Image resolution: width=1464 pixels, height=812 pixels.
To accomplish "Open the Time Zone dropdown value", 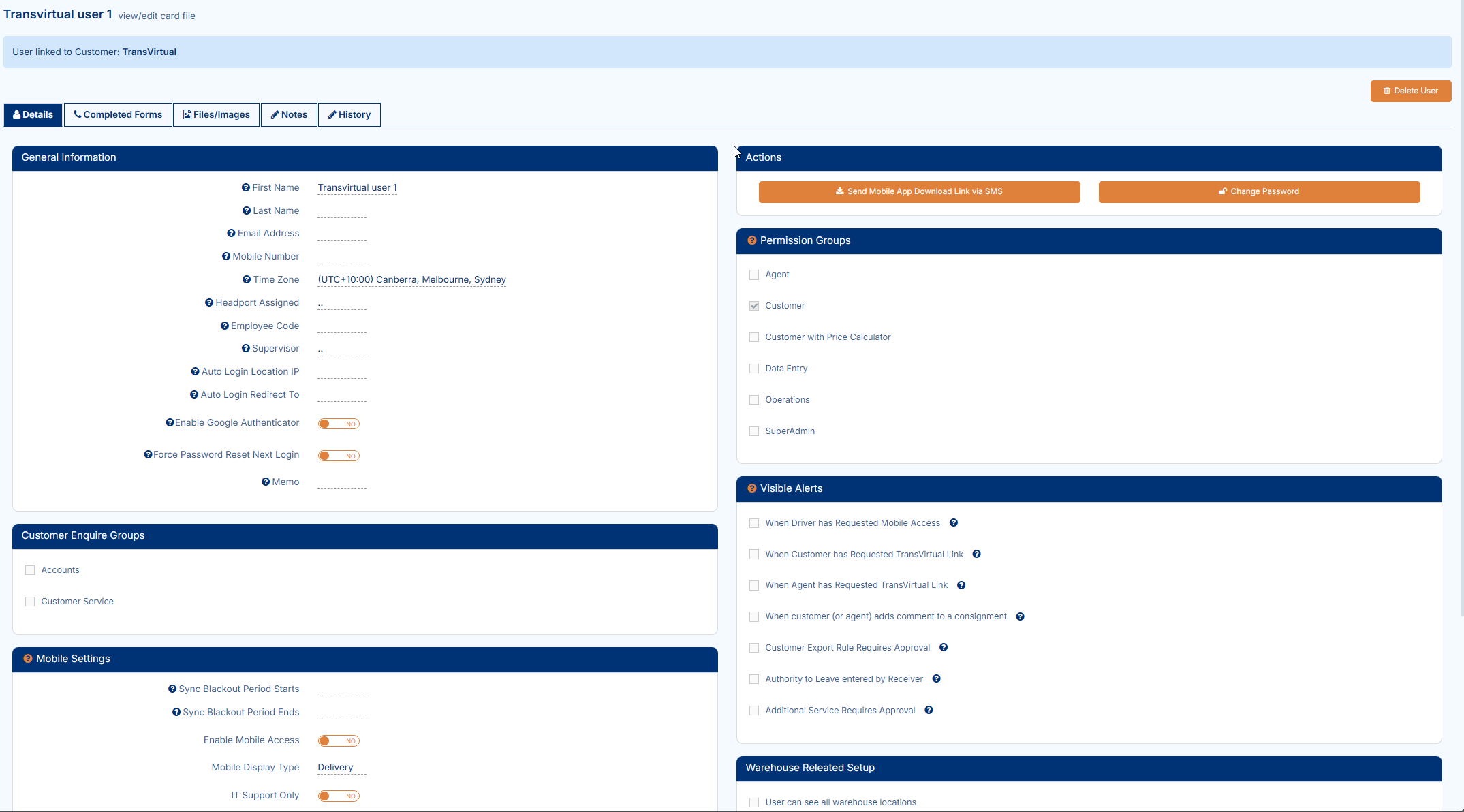I will pyautogui.click(x=411, y=279).
